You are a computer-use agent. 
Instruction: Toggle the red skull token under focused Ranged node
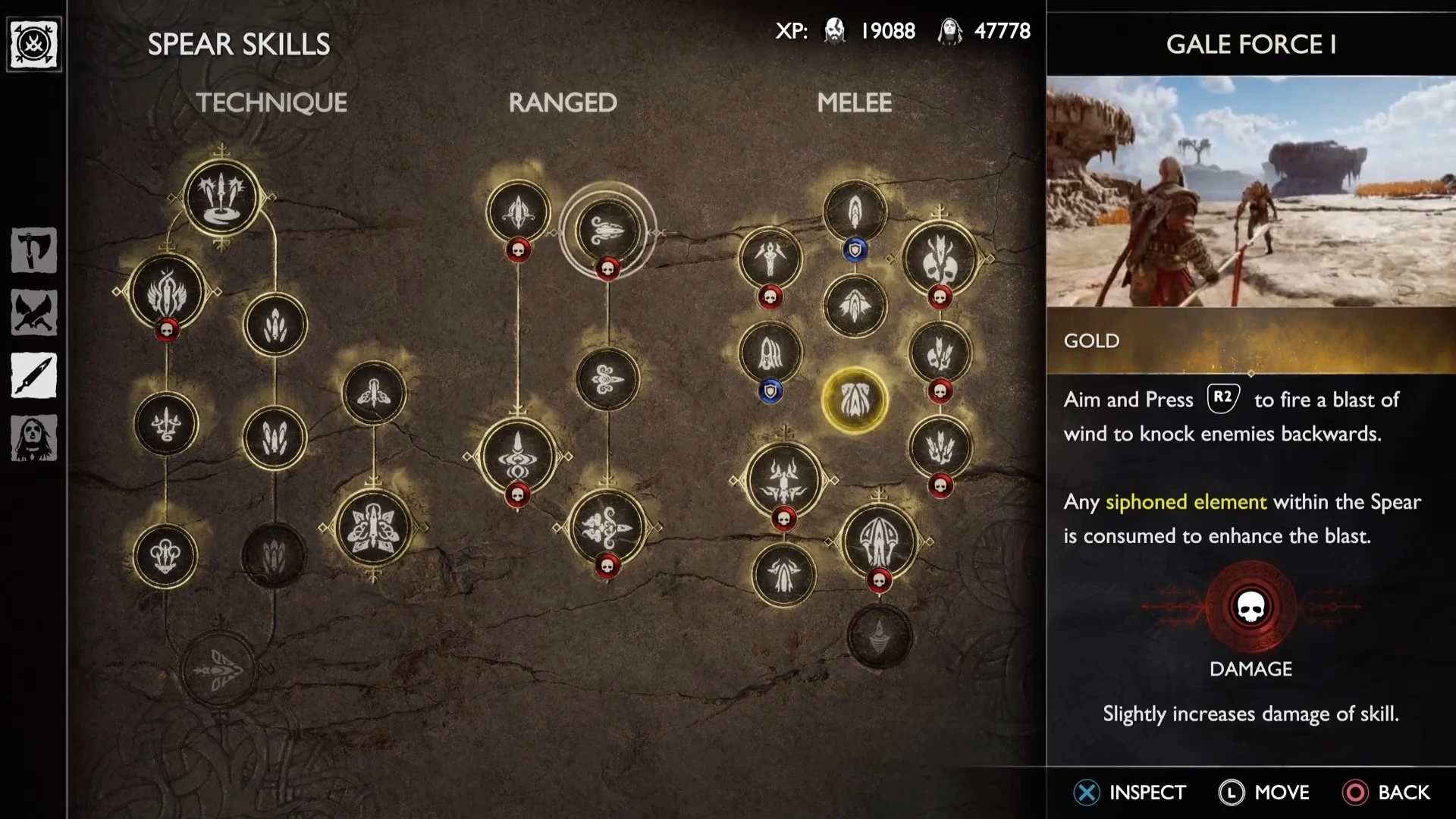click(x=607, y=268)
